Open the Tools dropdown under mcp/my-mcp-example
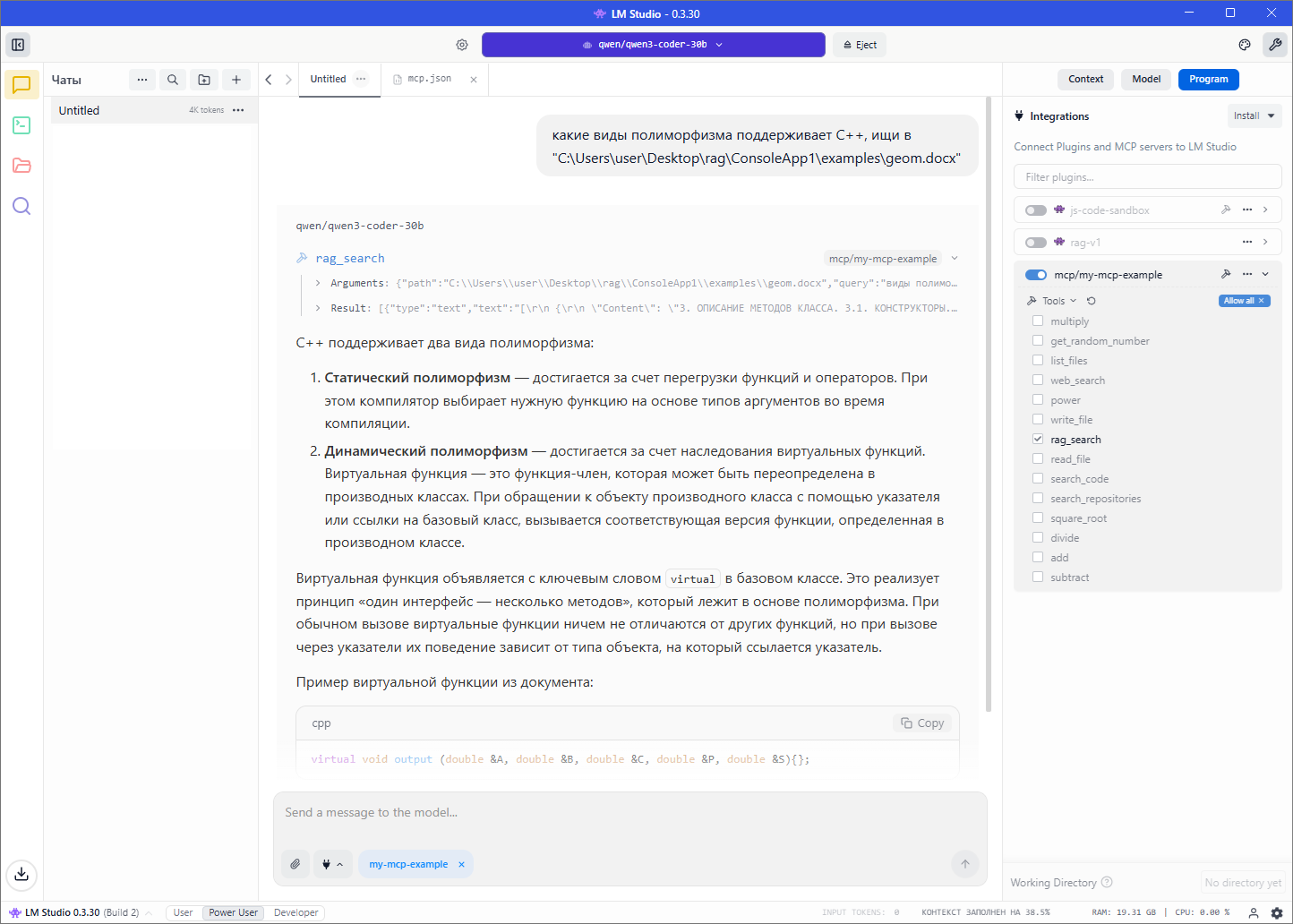 [1056, 300]
